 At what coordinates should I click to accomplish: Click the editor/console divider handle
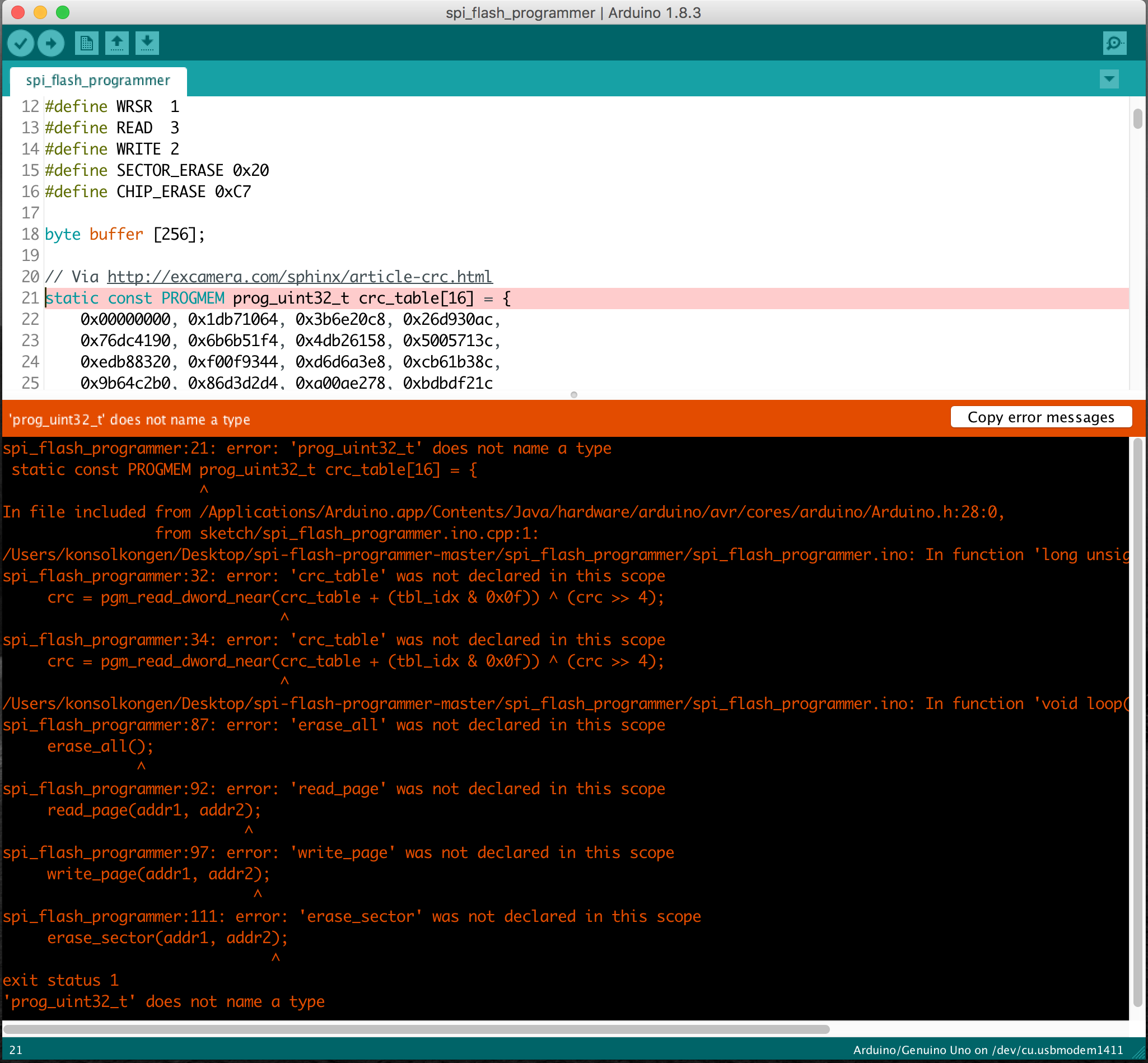point(573,395)
